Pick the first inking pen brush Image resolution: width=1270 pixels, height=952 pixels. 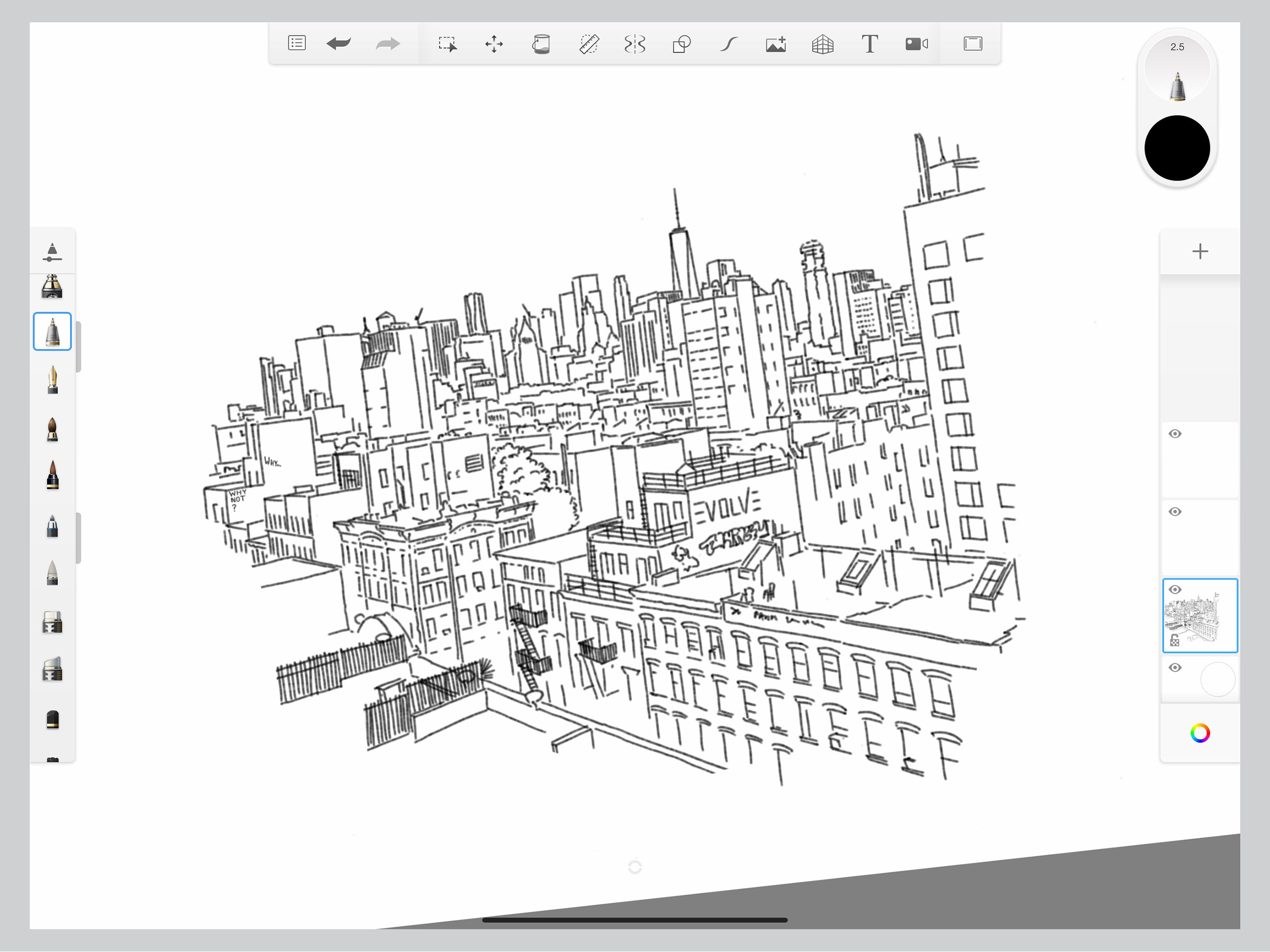click(52, 286)
